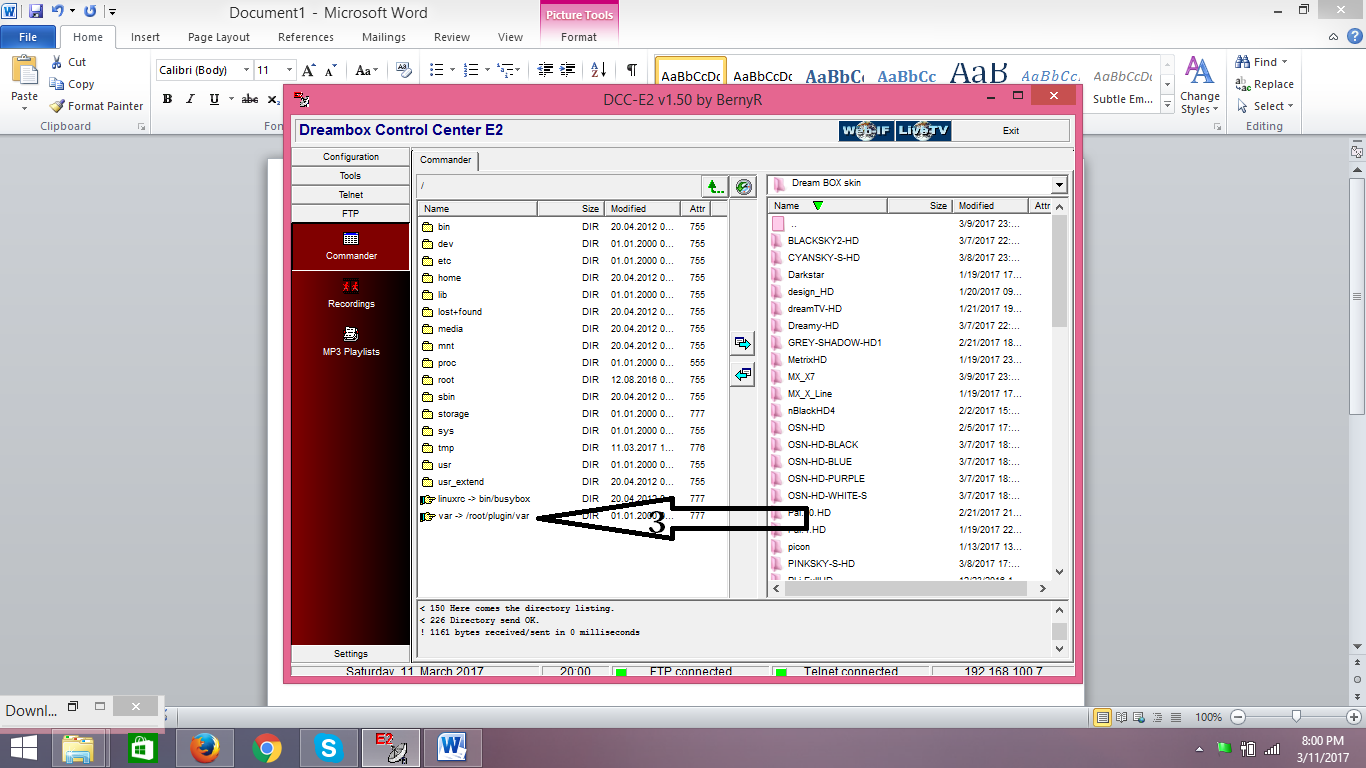The width and height of the screenshot is (1366, 768).
Task: Click the Settings button at sidebar bottom
Action: pos(351,654)
